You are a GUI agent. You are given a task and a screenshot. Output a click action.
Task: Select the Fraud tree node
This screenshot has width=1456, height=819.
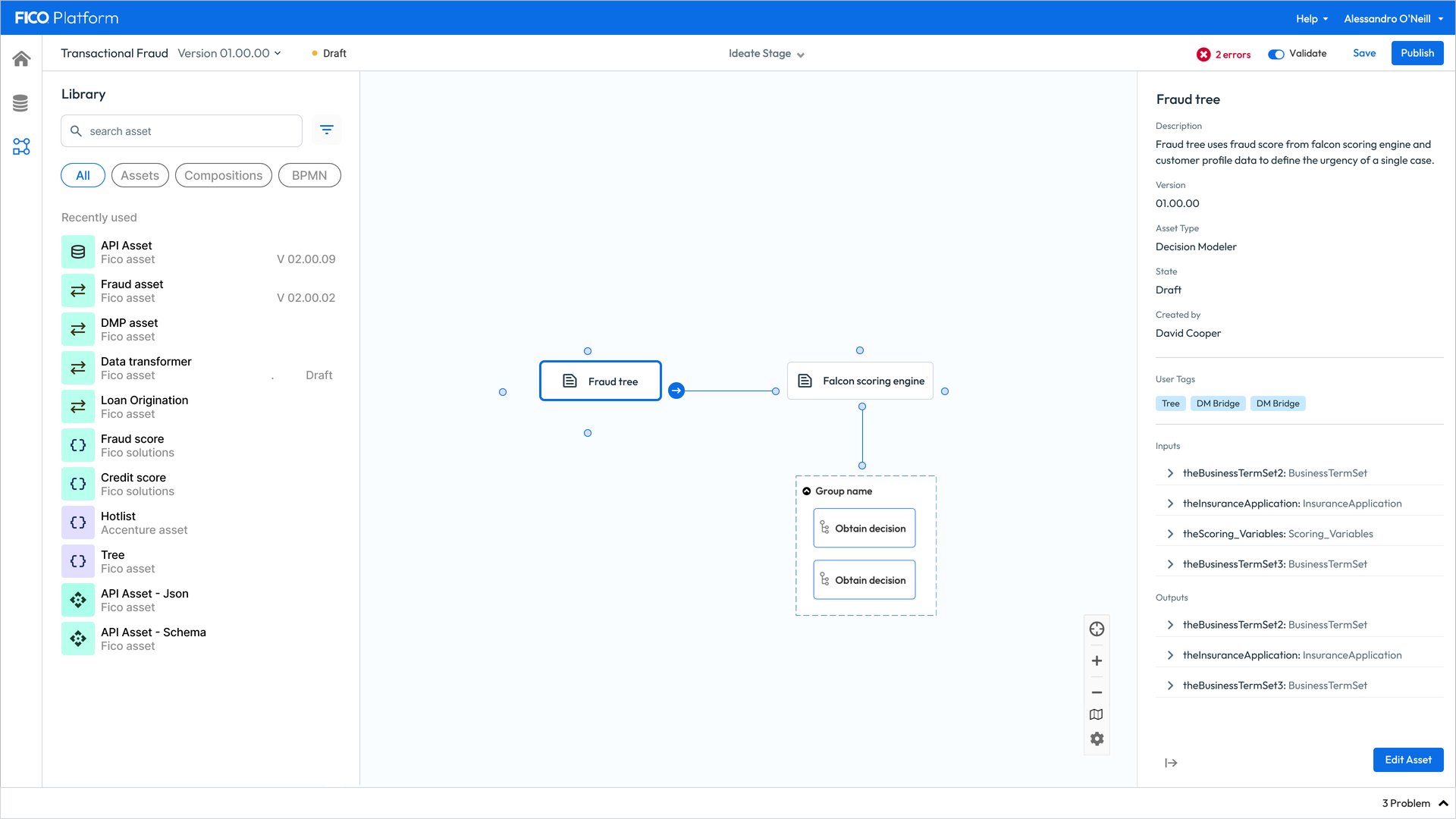tap(601, 381)
